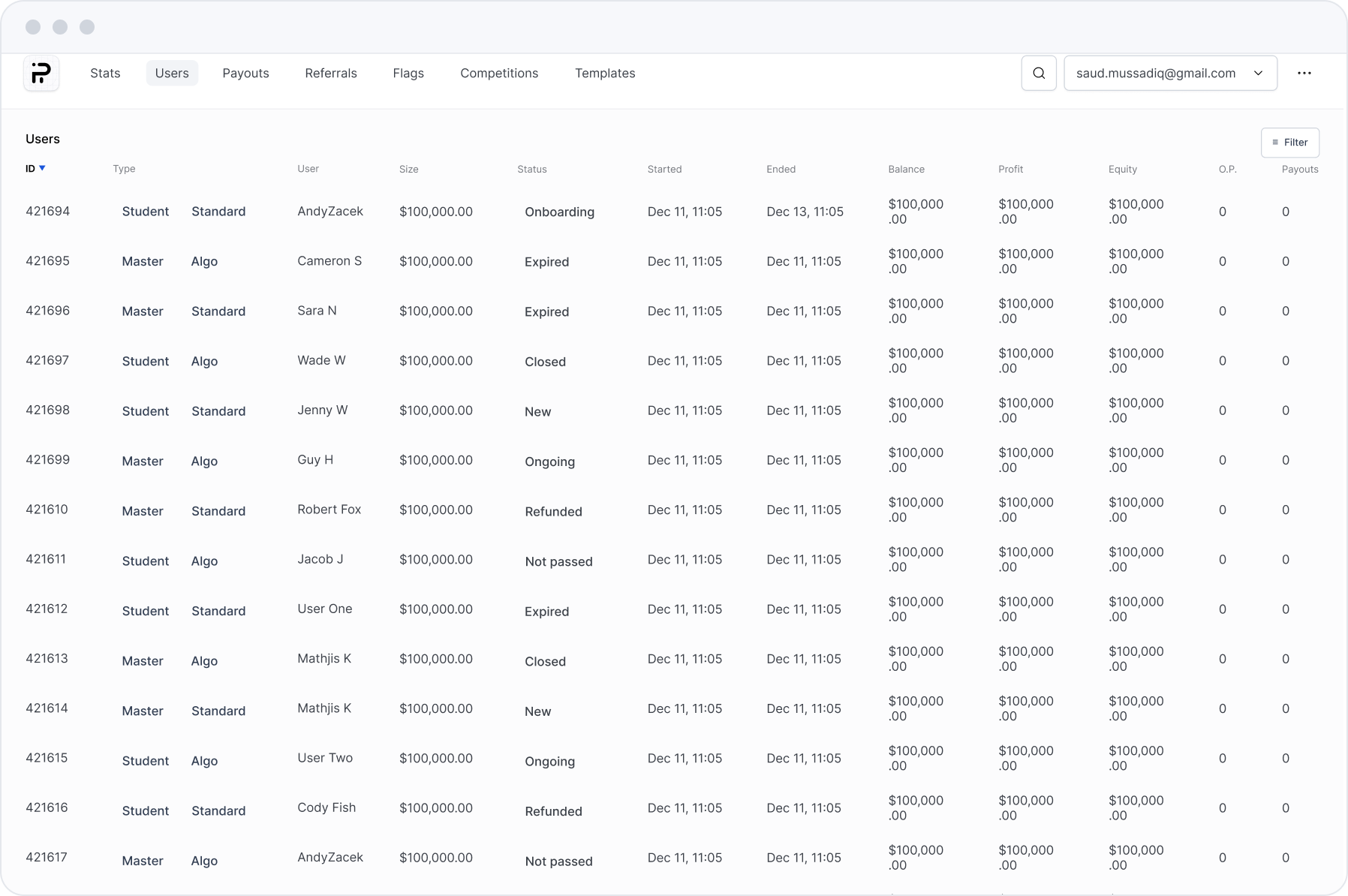Click the Size column header
Screen dimensions: 1348x896
click(x=408, y=169)
